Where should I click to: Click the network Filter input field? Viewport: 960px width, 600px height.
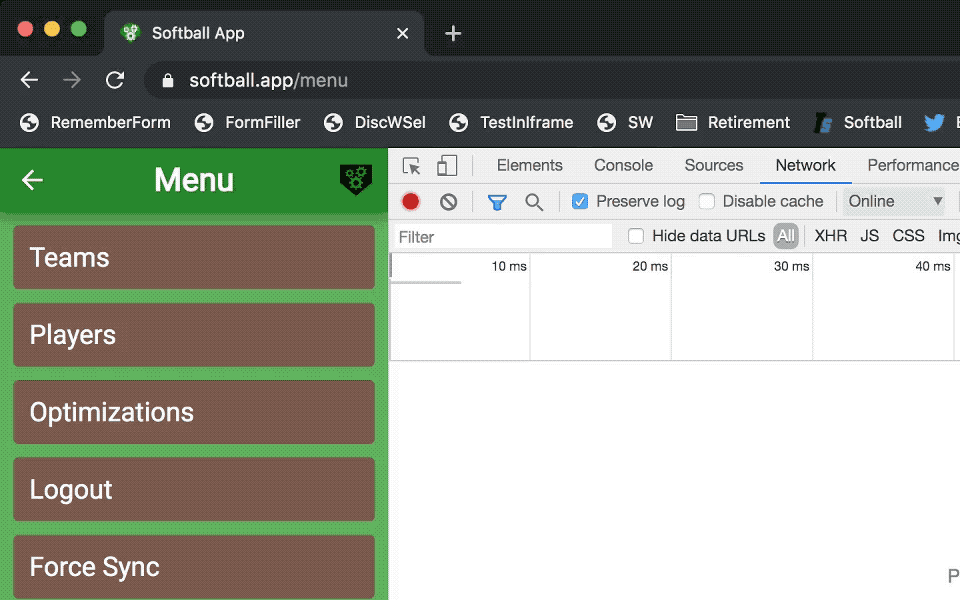click(x=502, y=237)
